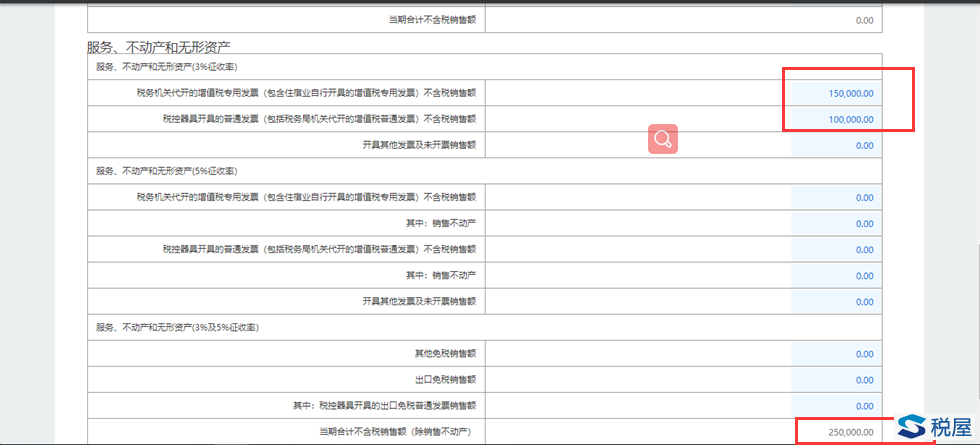This screenshot has width=980, height=445.
Task: Click 其中:税控器具开具的出口免税普通发票销售额 label
Action: [385, 406]
